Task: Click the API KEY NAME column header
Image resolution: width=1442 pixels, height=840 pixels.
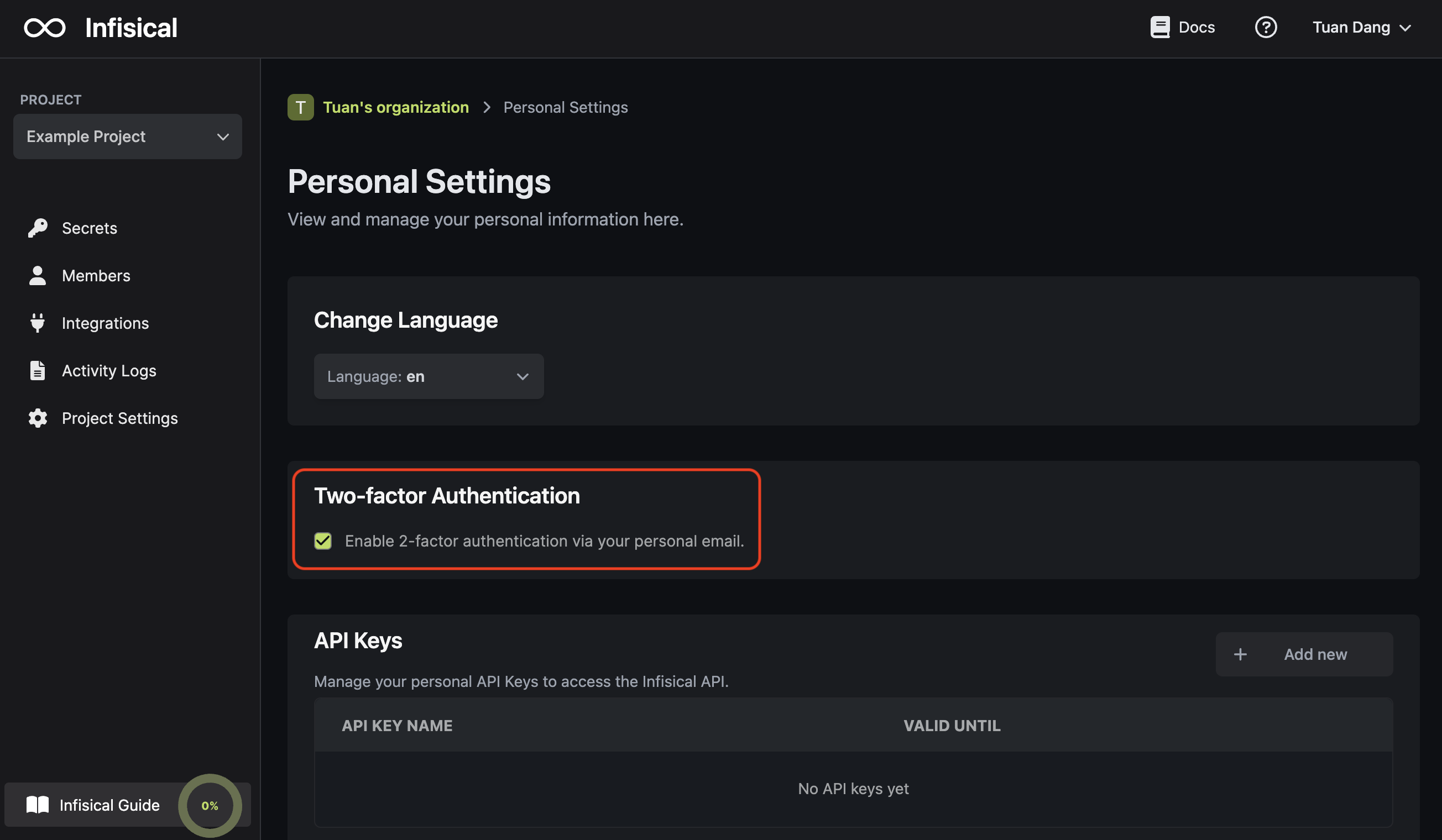Action: [x=396, y=725]
